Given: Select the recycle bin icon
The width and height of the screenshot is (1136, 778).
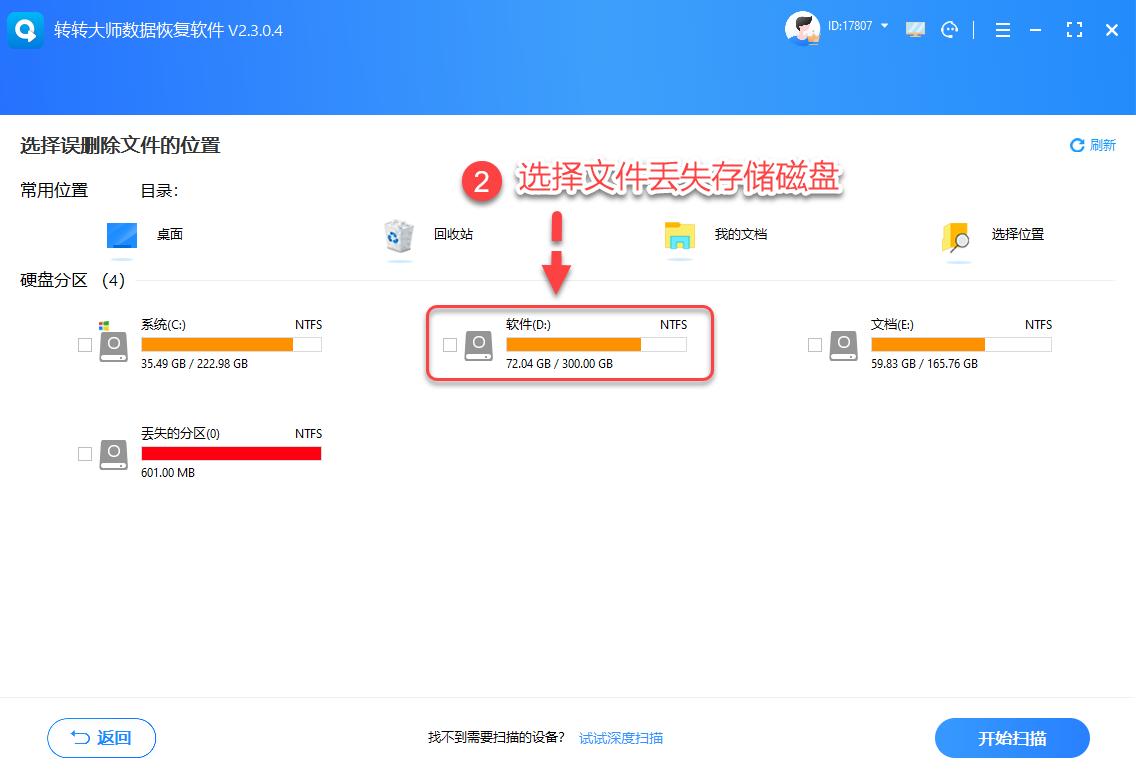Looking at the screenshot, I should (398, 235).
